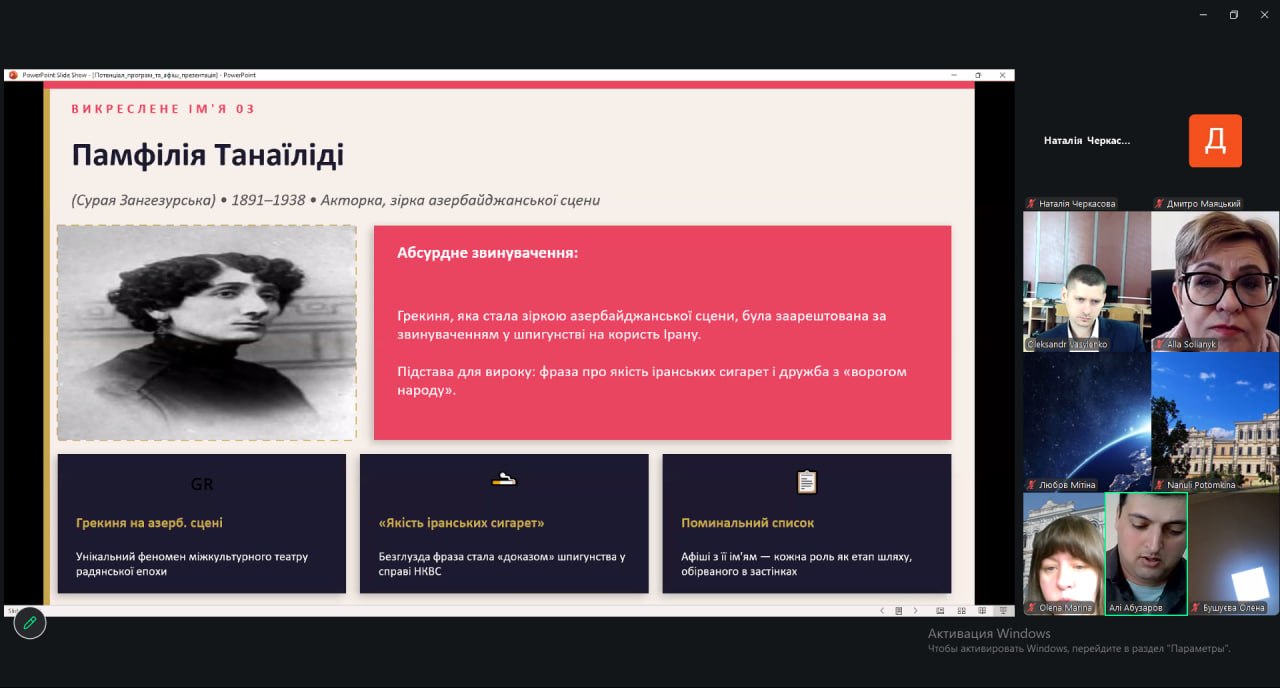Select Любов Мітіна's video tile
This screenshot has height=688, width=1280.
[x=1086, y=421]
